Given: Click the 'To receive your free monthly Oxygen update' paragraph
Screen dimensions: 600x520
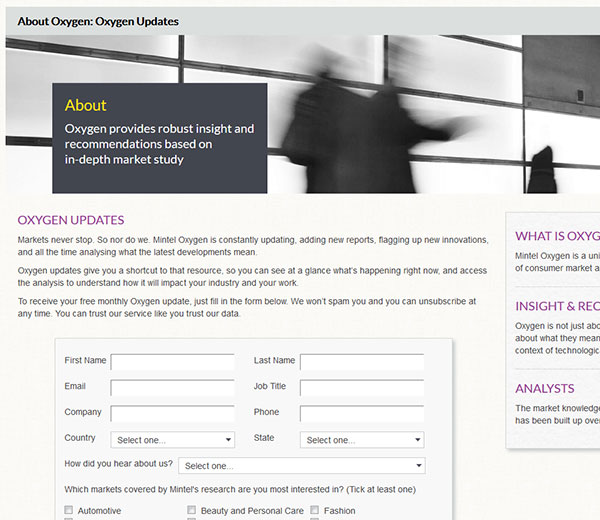Looking at the screenshot, I should [x=247, y=307].
